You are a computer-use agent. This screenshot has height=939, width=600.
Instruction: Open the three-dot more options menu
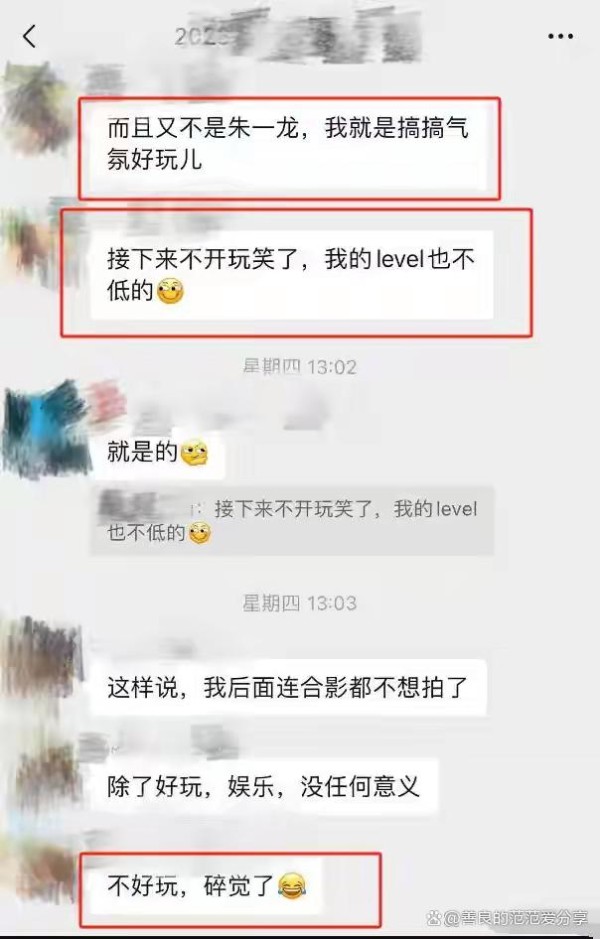[x=560, y=37]
